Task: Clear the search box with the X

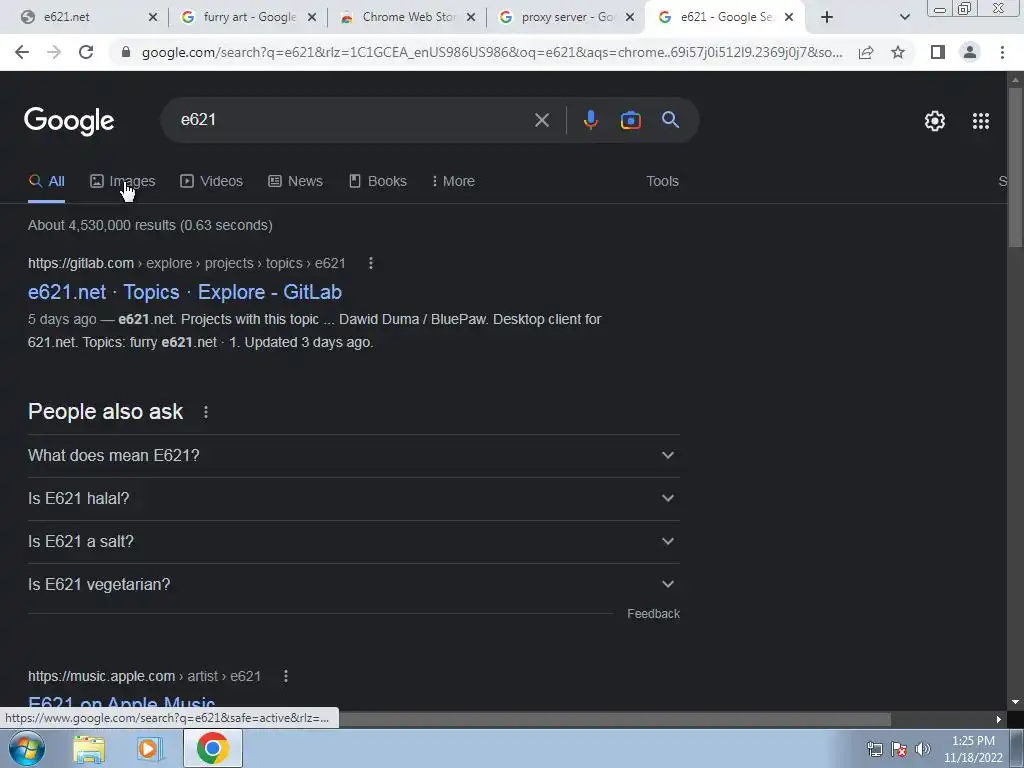Action: coord(541,120)
